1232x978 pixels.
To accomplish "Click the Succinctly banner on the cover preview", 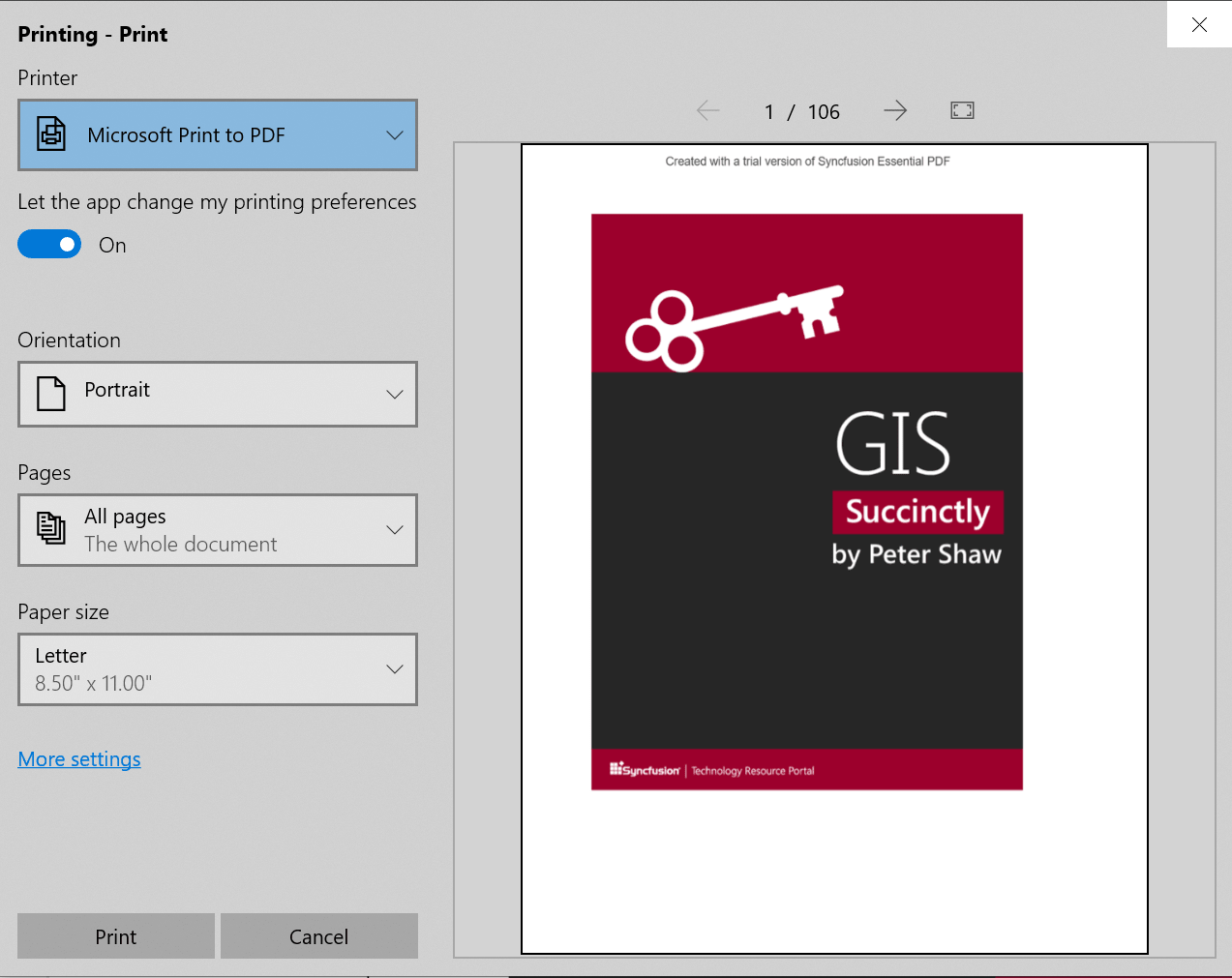I will coord(917,512).
